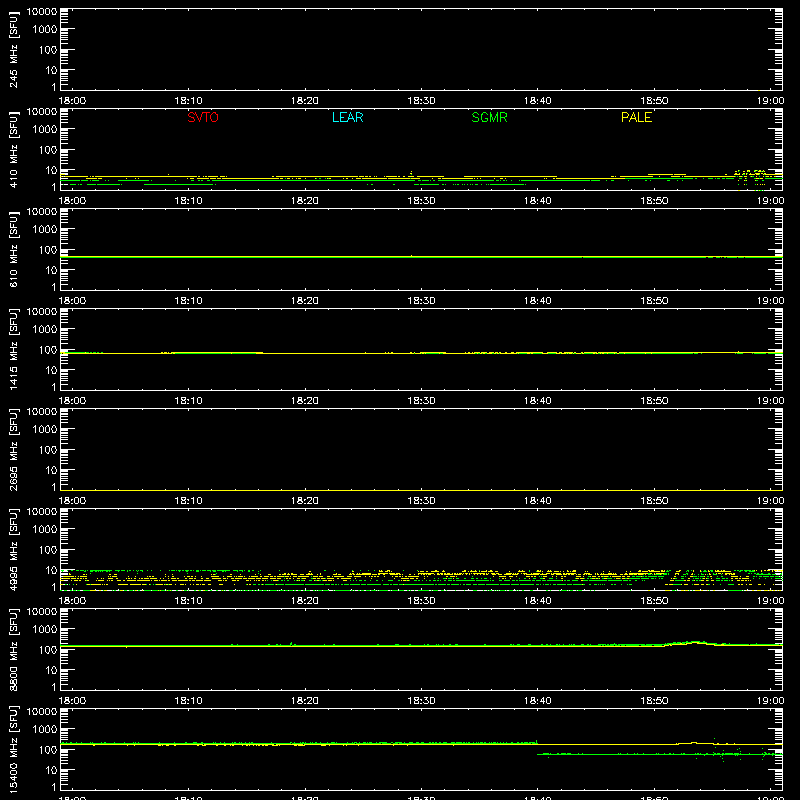800x800 pixels.
Task: Click the 18:30 label under 8800 MHz panel
Action: [421, 701]
